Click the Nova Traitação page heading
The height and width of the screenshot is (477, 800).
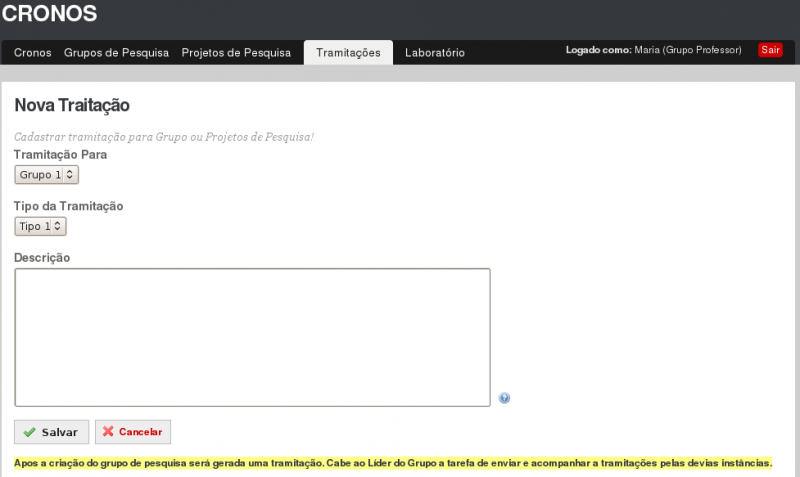(x=72, y=105)
